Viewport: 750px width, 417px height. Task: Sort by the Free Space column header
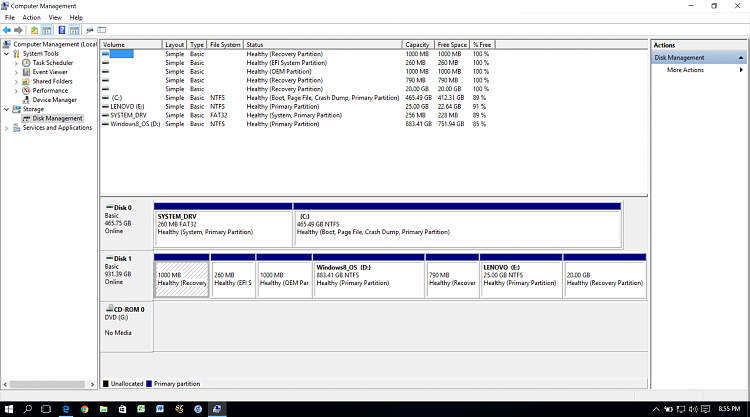click(x=452, y=44)
